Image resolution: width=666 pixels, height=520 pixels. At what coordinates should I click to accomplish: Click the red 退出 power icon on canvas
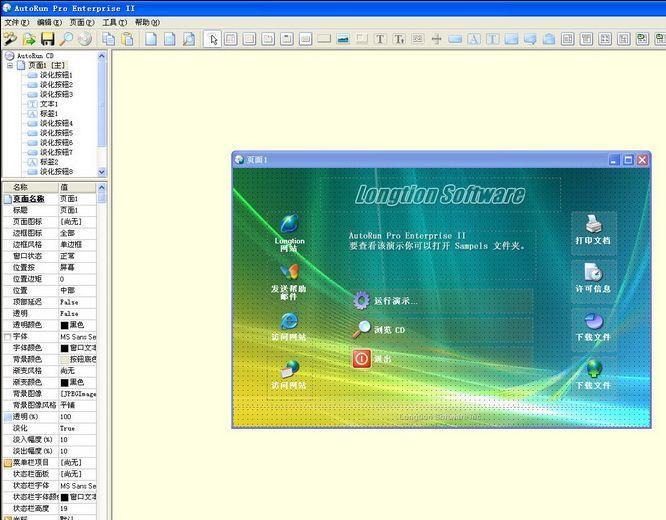point(361,359)
